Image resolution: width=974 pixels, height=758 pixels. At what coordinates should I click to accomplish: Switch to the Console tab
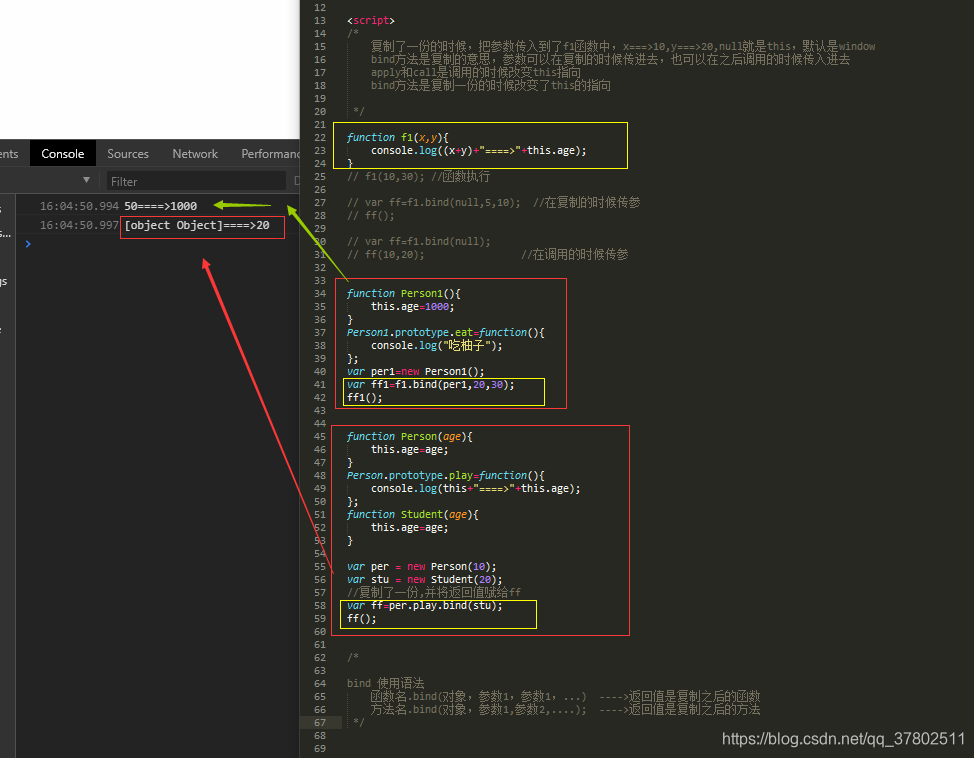point(62,153)
